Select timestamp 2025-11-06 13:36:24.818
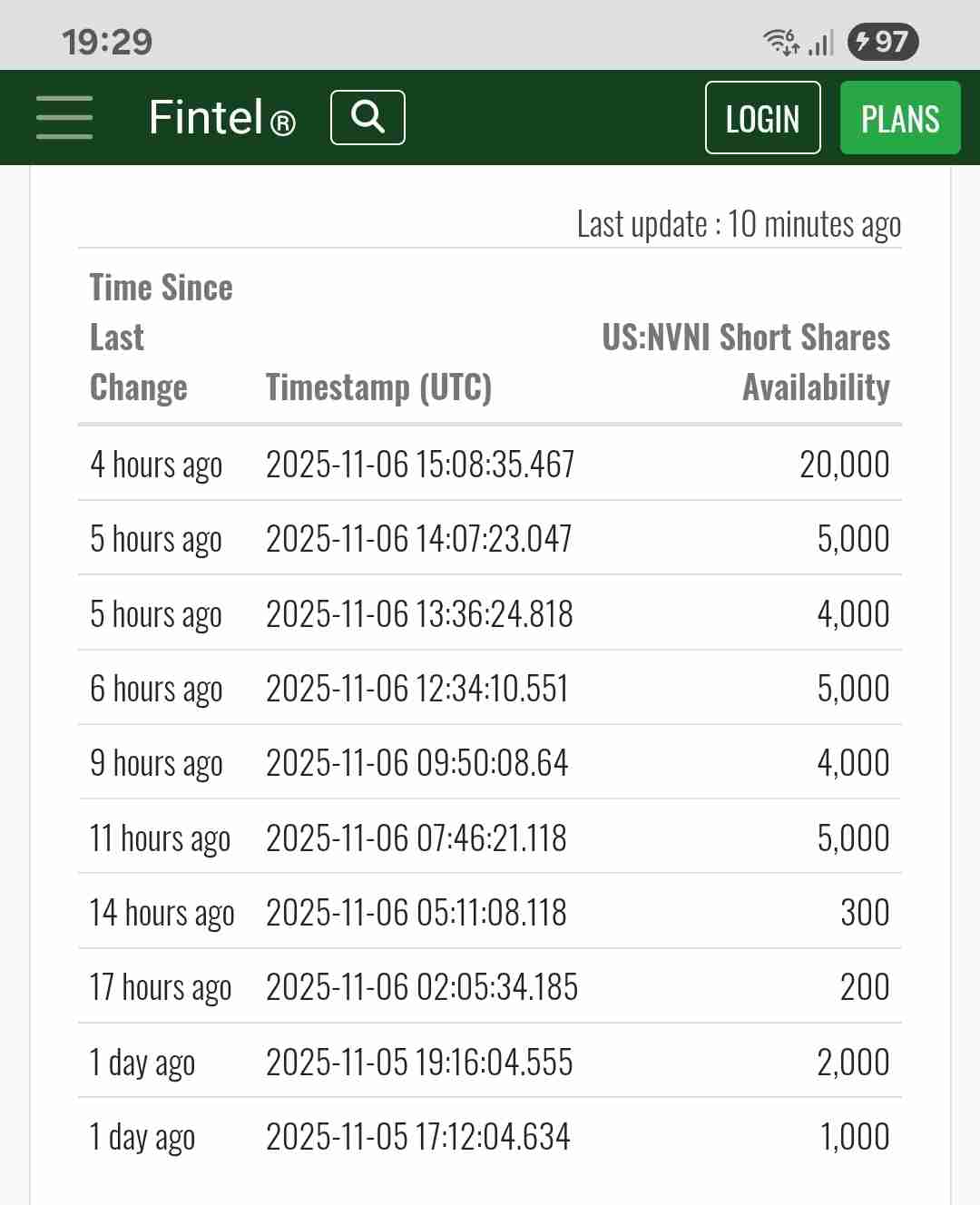Image resolution: width=980 pixels, height=1205 pixels. pos(419,614)
